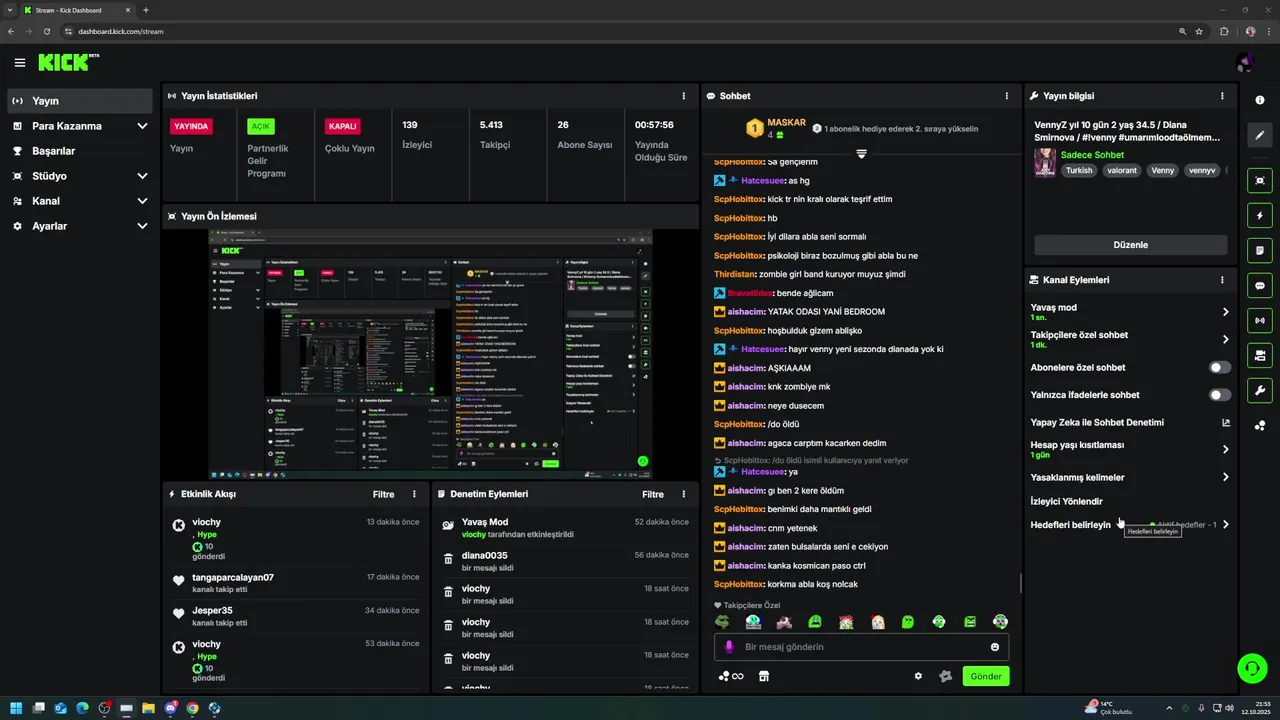Click the wrench icon in right sidebar

(1260, 390)
